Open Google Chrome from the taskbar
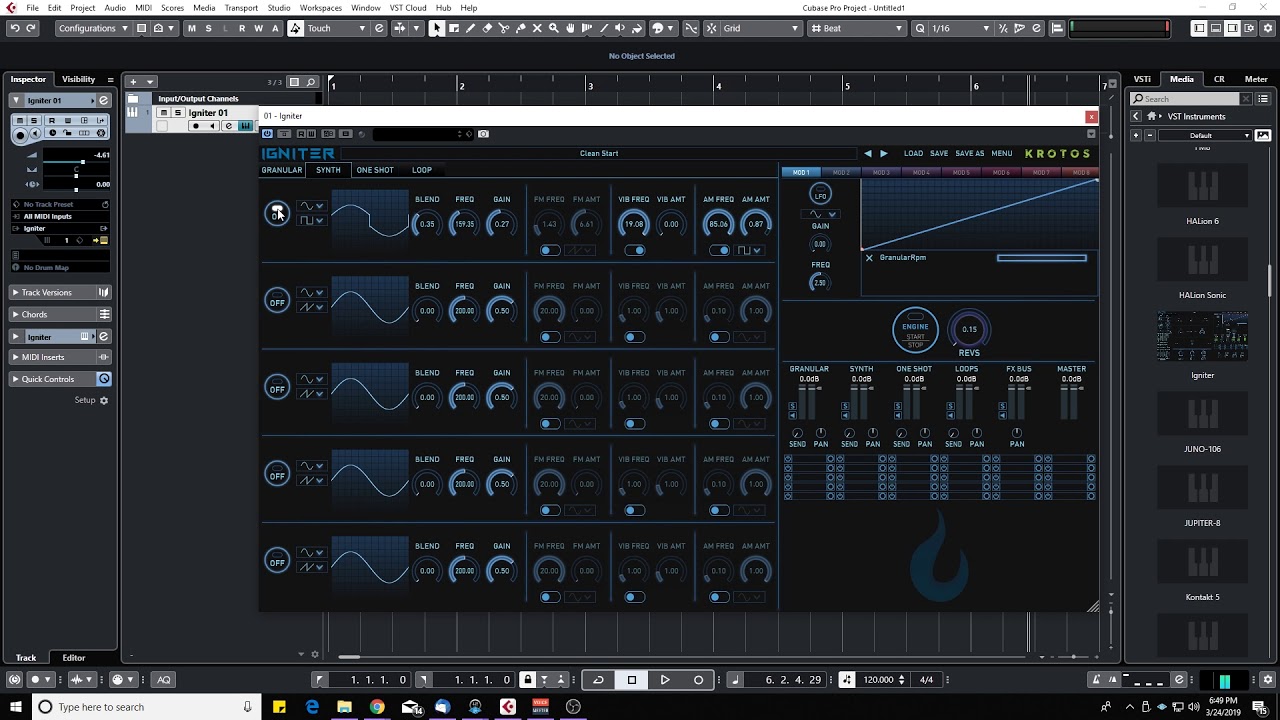The height and width of the screenshot is (720, 1280). coord(377,707)
